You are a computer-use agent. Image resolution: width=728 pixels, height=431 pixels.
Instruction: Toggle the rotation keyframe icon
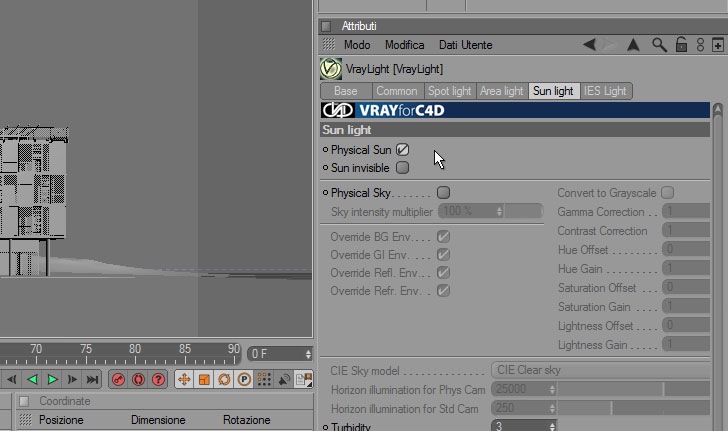224,379
